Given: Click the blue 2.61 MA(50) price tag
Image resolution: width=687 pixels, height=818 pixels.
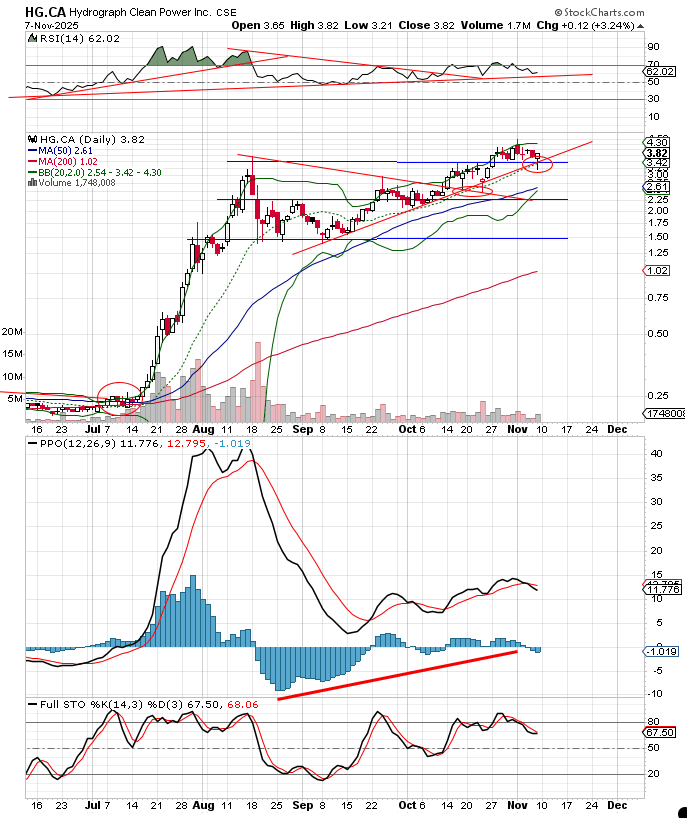Looking at the screenshot, I should [x=657, y=187].
